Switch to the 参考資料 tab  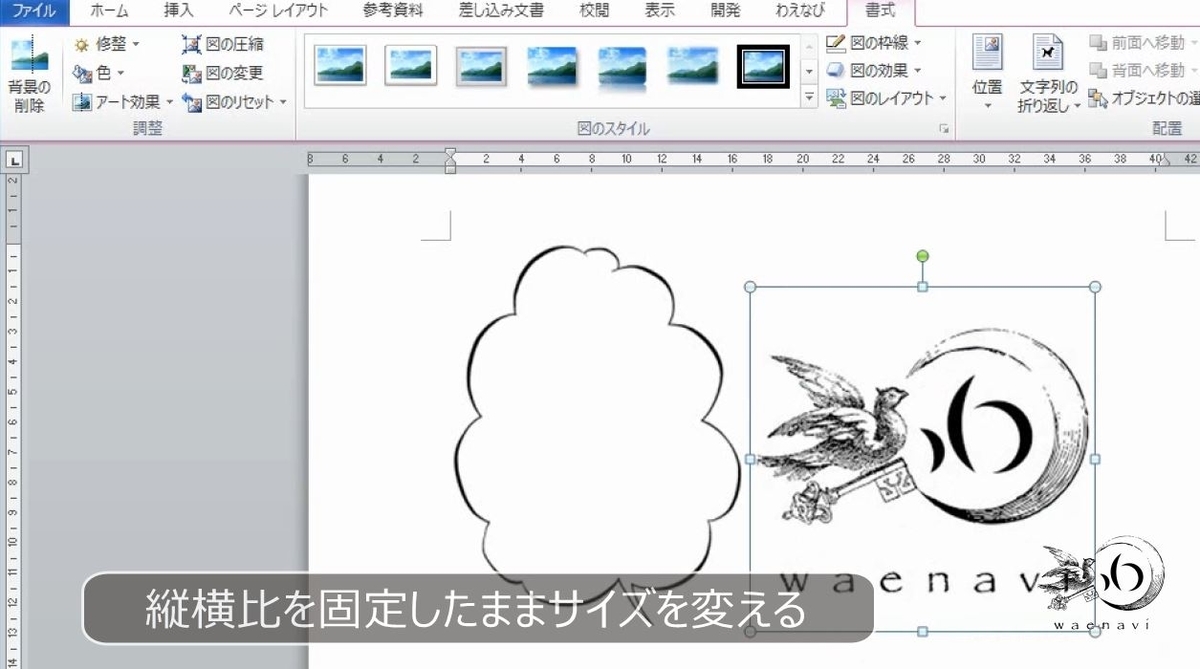(393, 12)
